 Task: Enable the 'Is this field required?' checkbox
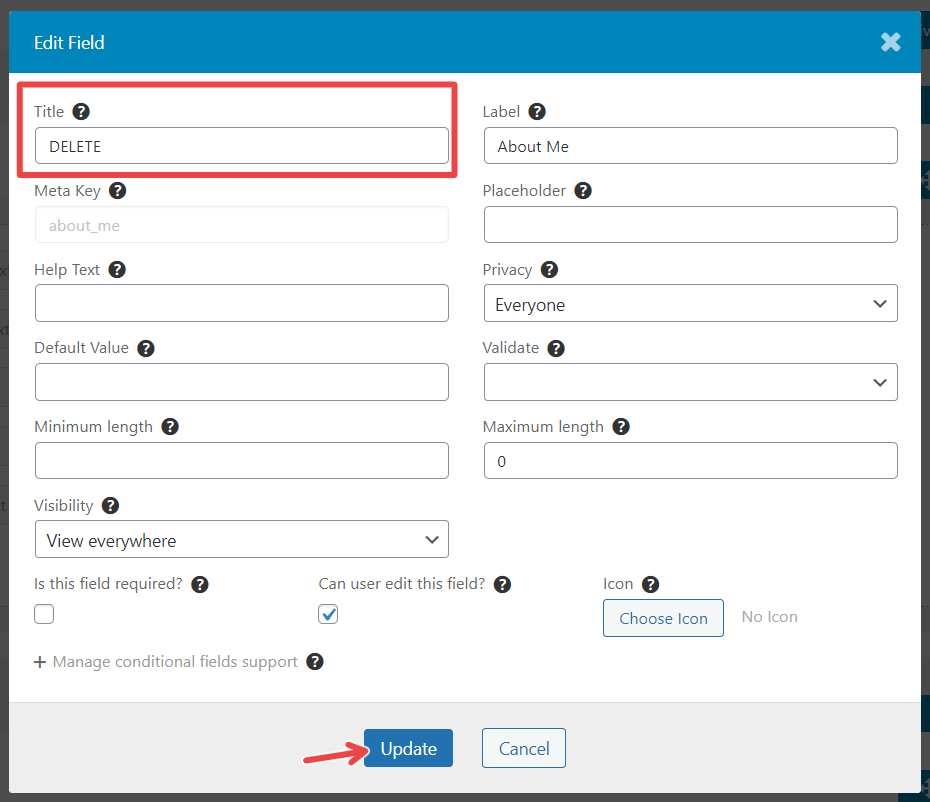click(44, 614)
